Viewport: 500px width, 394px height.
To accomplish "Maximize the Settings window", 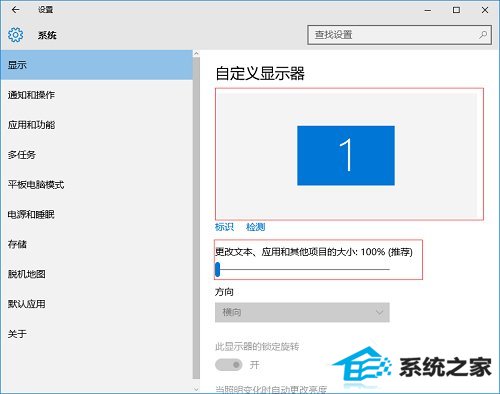I will coord(456,10).
